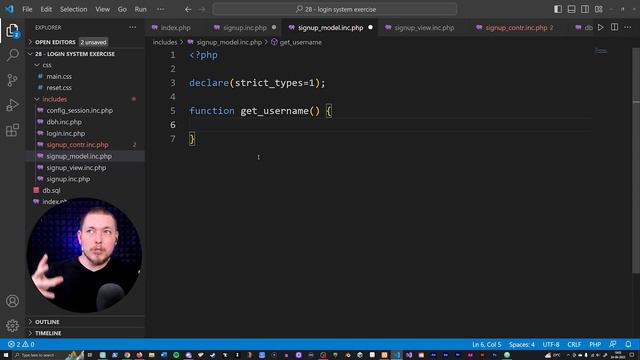The height and width of the screenshot is (360, 640).
Task: Open the Edit menu
Action: tap(46, 9)
